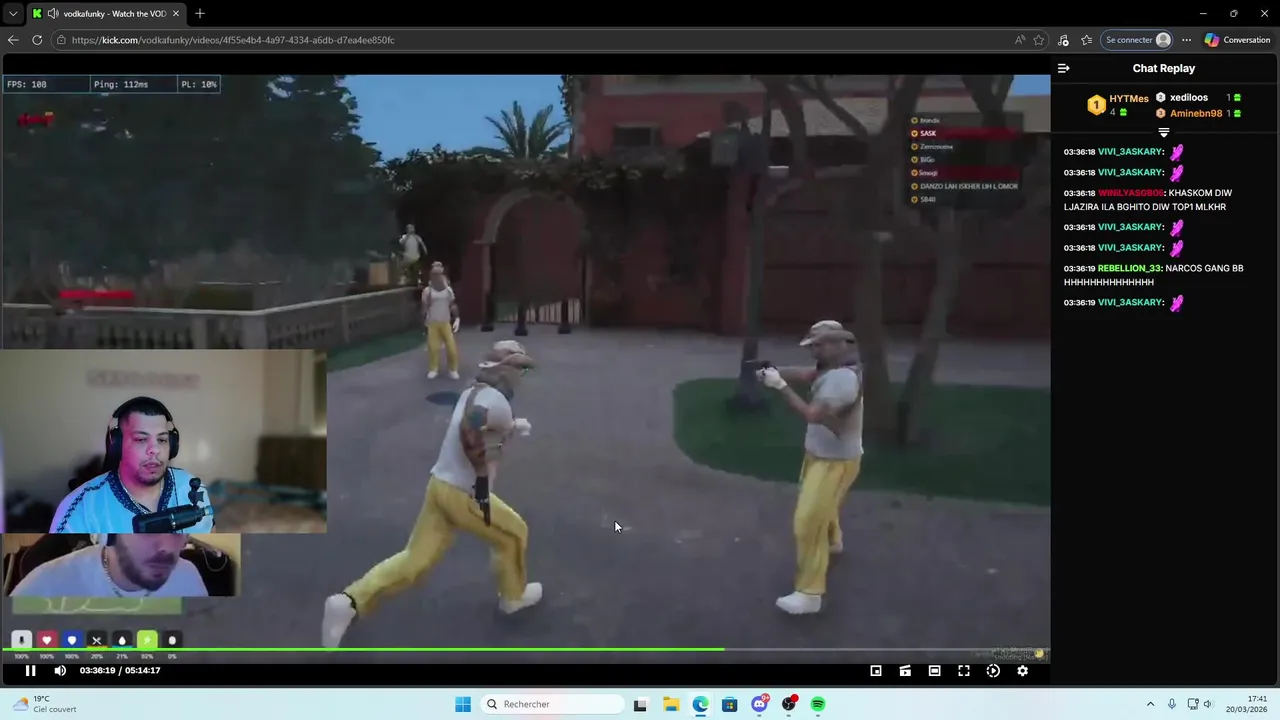Open Microsoft Edge from taskbar
The width and height of the screenshot is (1280, 720).
coord(700,704)
